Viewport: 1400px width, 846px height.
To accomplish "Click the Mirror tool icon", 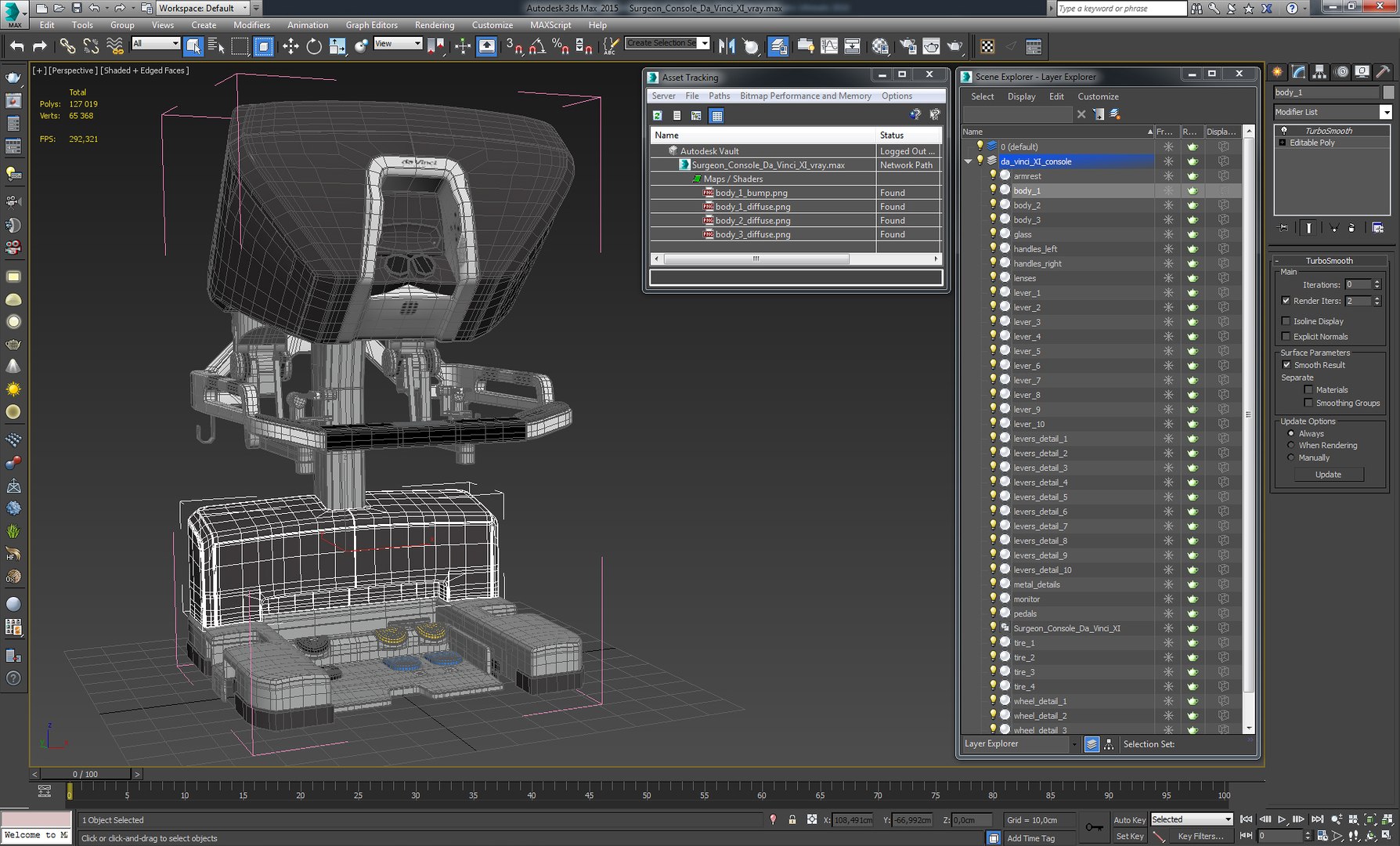I will click(727, 46).
